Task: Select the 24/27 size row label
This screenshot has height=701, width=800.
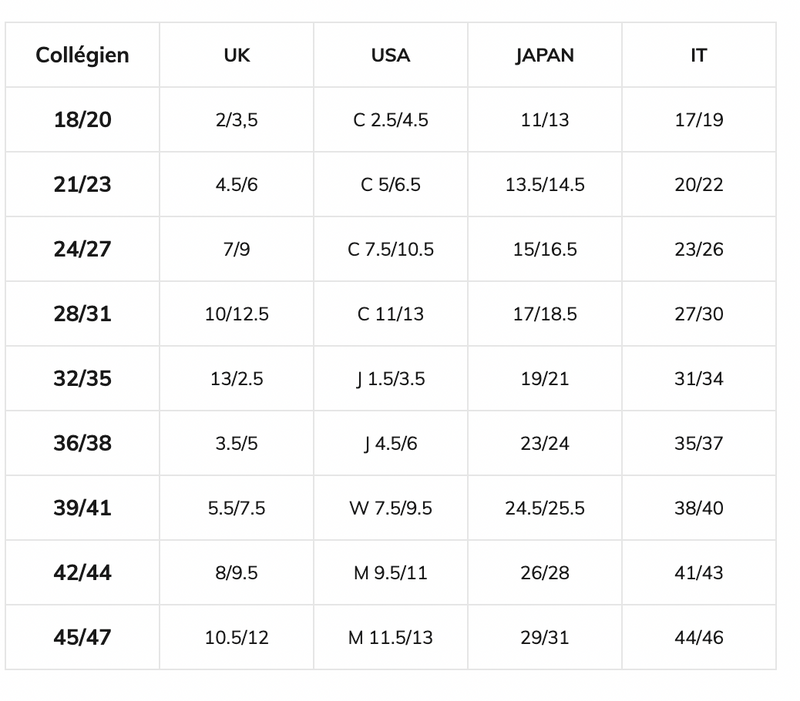Action: [82, 249]
